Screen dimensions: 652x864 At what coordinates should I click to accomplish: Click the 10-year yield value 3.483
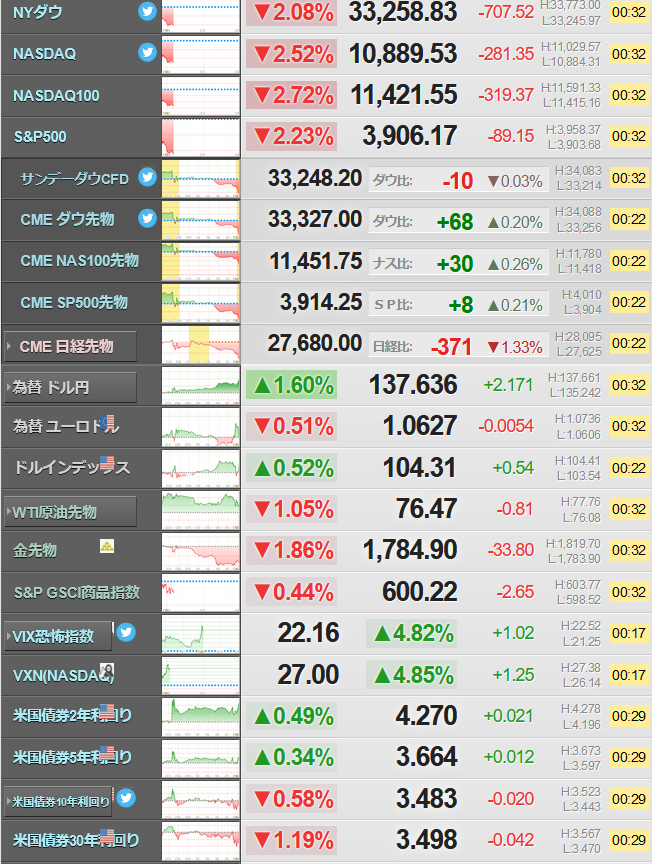(x=427, y=798)
